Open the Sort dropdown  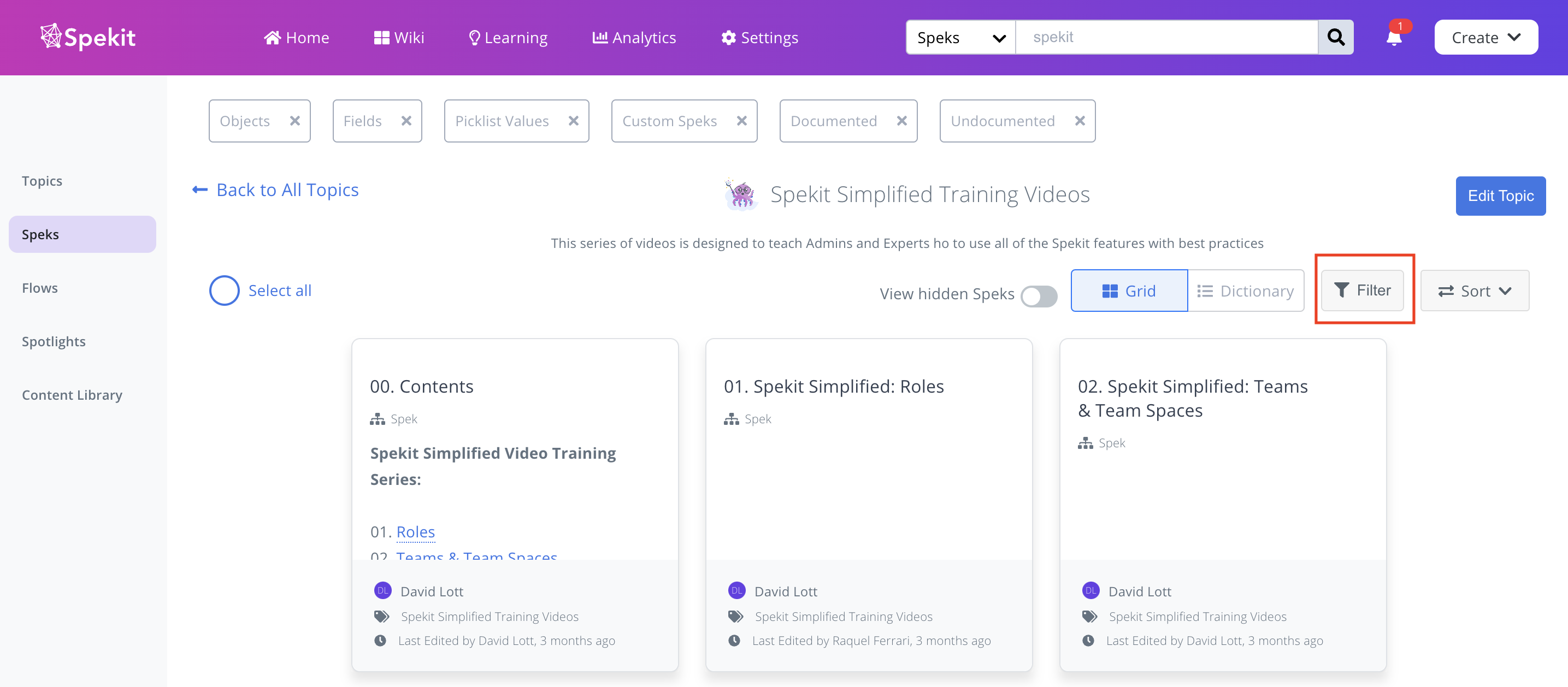[1474, 291]
